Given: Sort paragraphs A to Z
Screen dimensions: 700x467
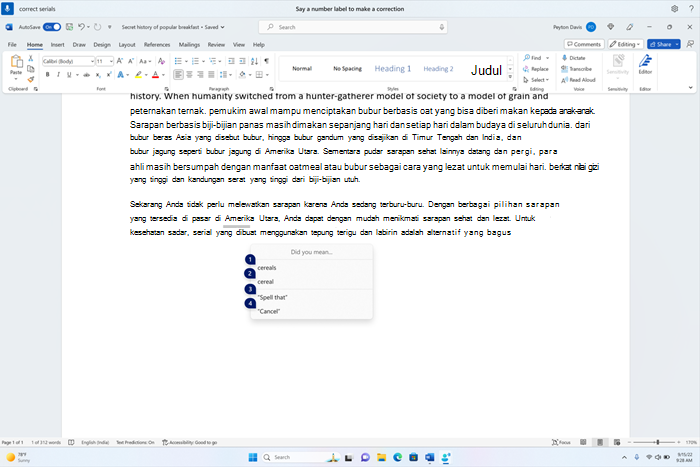Looking at the screenshot, I should pos(254,61).
